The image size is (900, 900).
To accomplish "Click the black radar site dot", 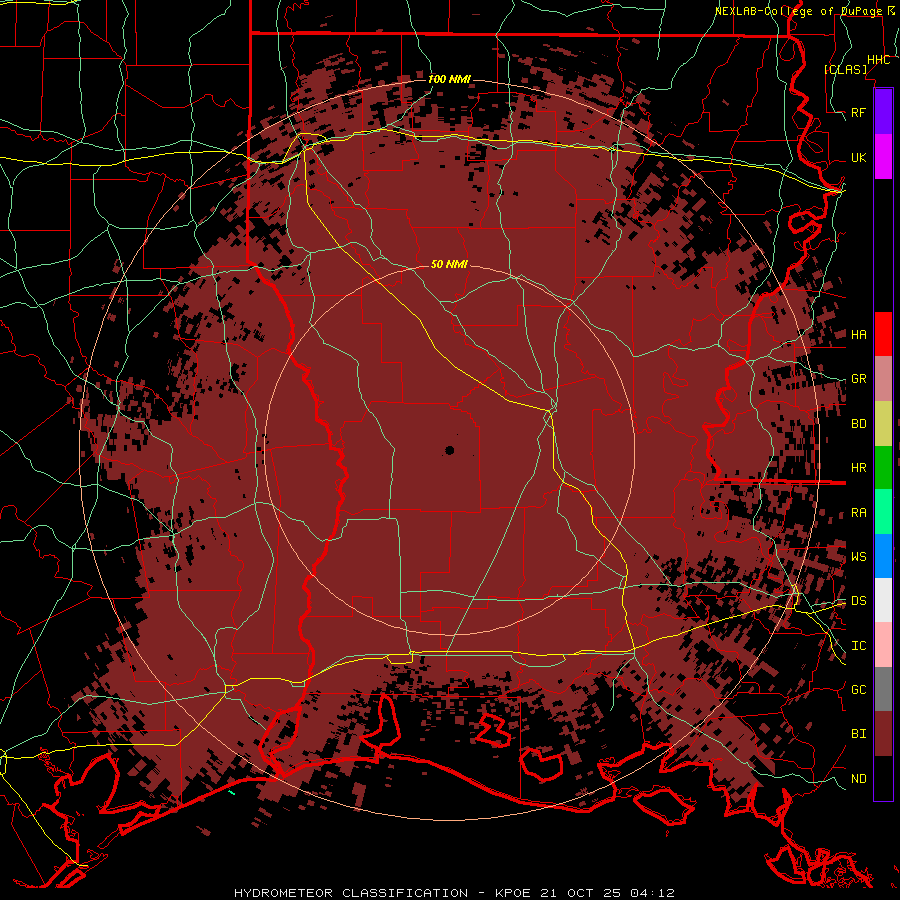I will tap(449, 451).
